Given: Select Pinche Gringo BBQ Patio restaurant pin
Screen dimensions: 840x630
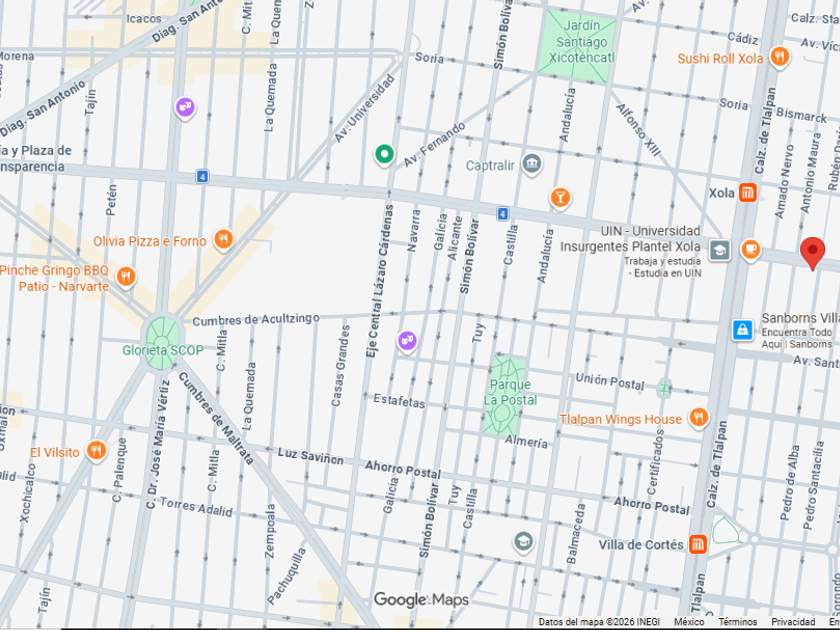Looking at the screenshot, I should point(126,276).
